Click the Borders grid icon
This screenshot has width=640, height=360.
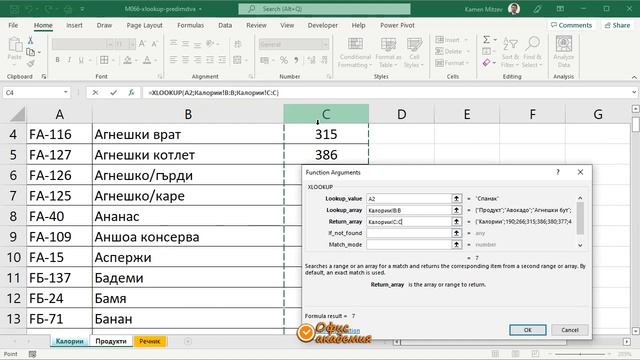pyautogui.click(x=104, y=60)
